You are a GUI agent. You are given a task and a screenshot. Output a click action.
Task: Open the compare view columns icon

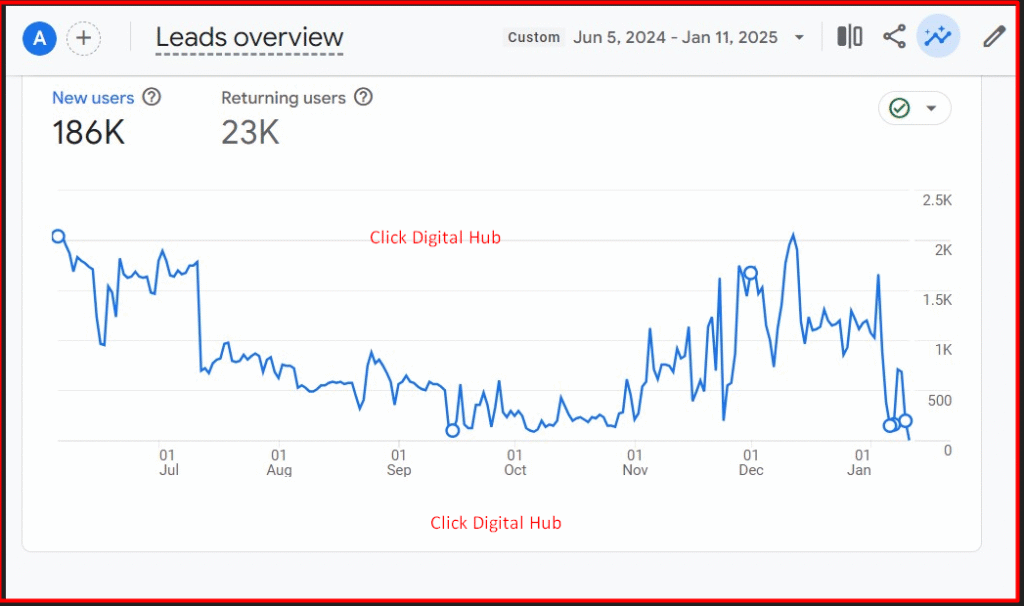tap(849, 37)
